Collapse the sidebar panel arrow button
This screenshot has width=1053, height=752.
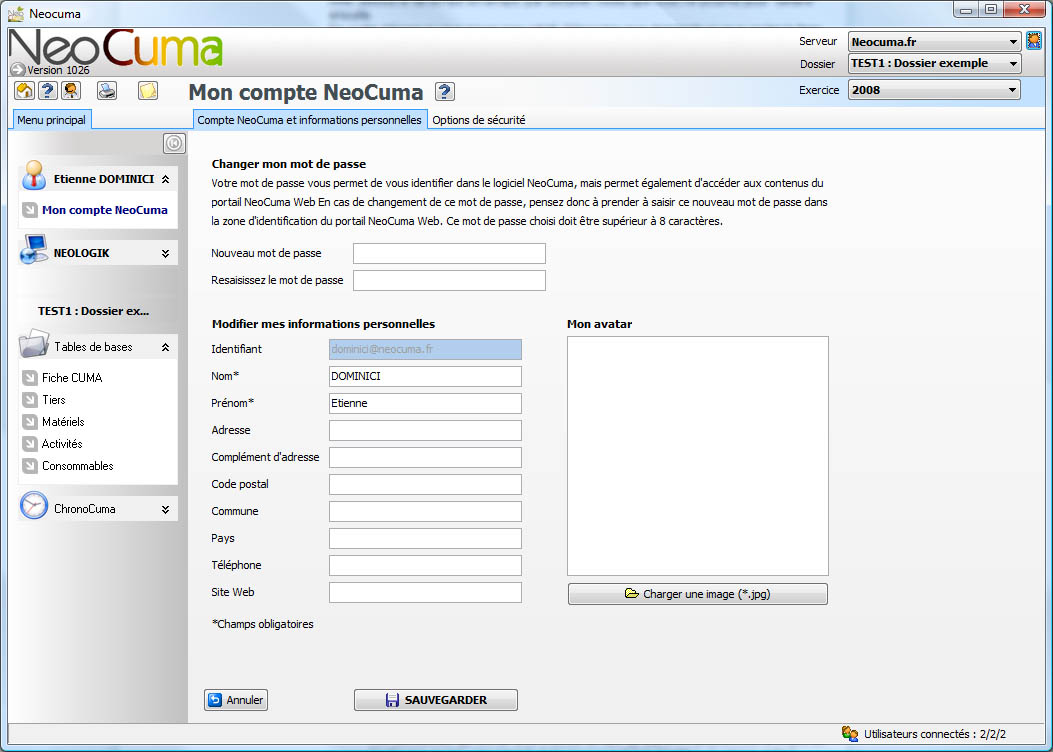pyautogui.click(x=174, y=143)
